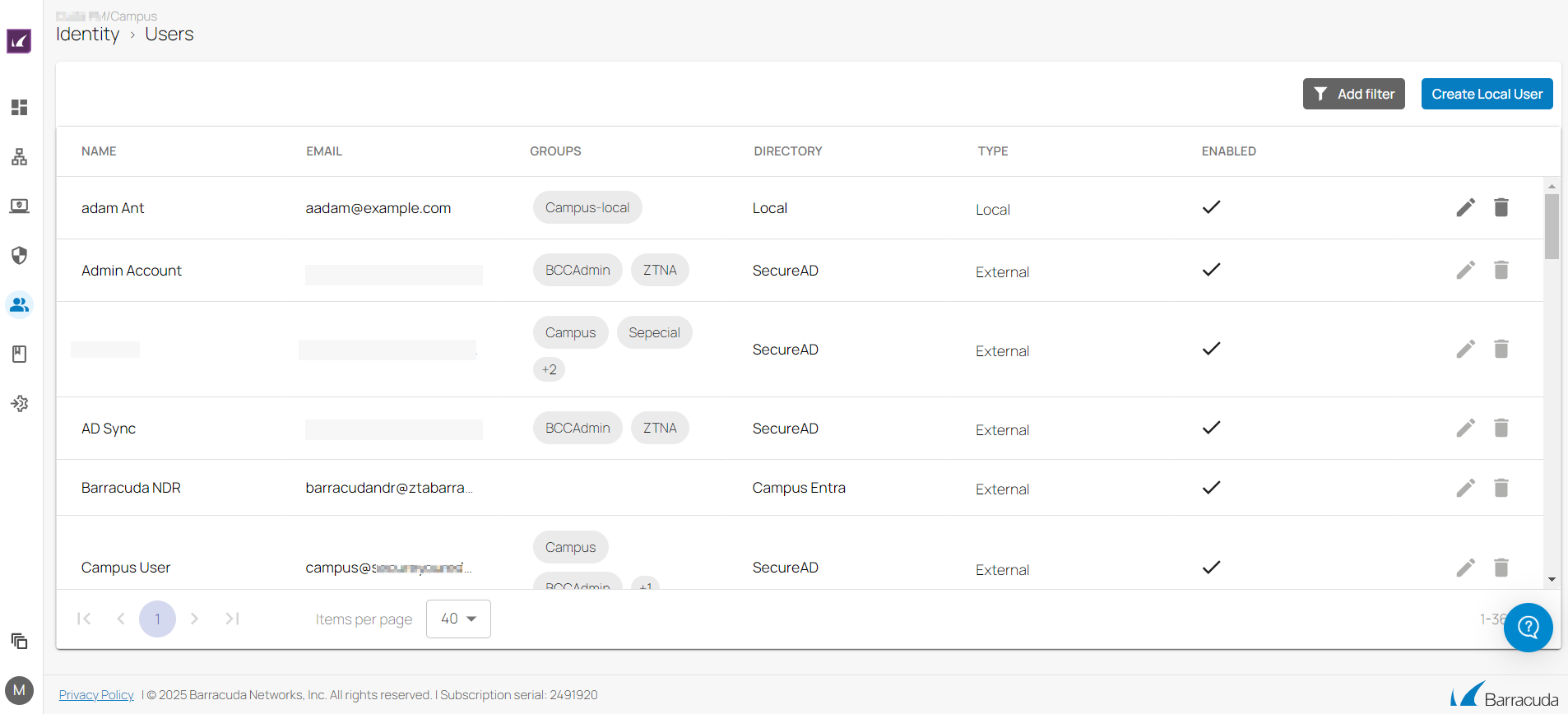Viewport: 1568px width, 714px height.
Task: Click BCCAdmin chip in Admin Account row
Action: click(x=578, y=270)
